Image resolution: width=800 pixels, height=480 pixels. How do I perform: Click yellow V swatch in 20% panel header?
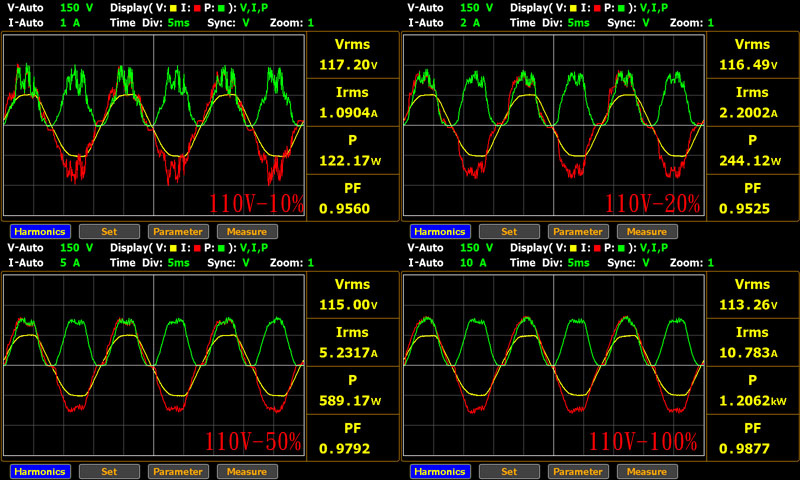coord(573,8)
